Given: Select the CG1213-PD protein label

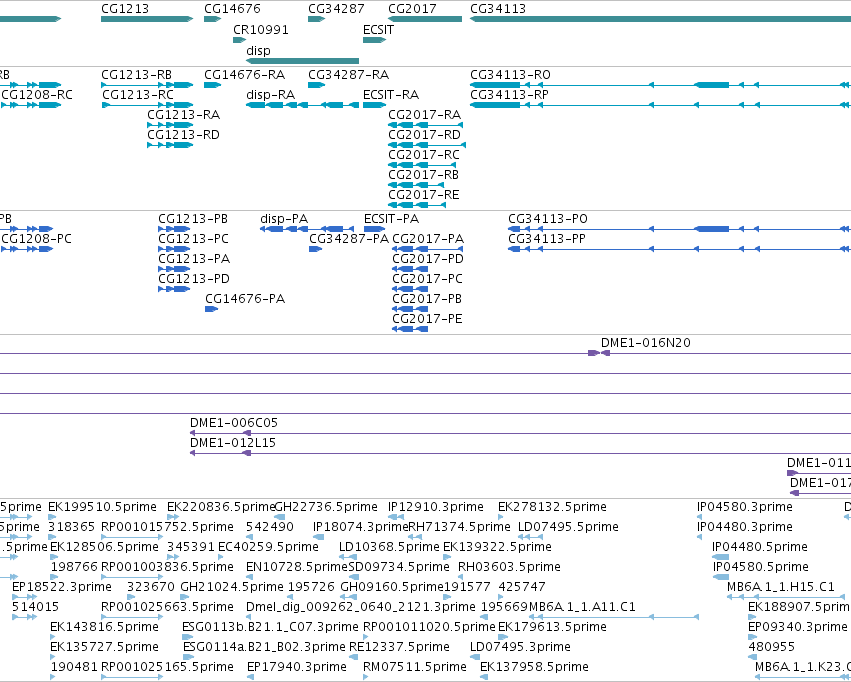Looking at the screenshot, I should (x=194, y=279).
